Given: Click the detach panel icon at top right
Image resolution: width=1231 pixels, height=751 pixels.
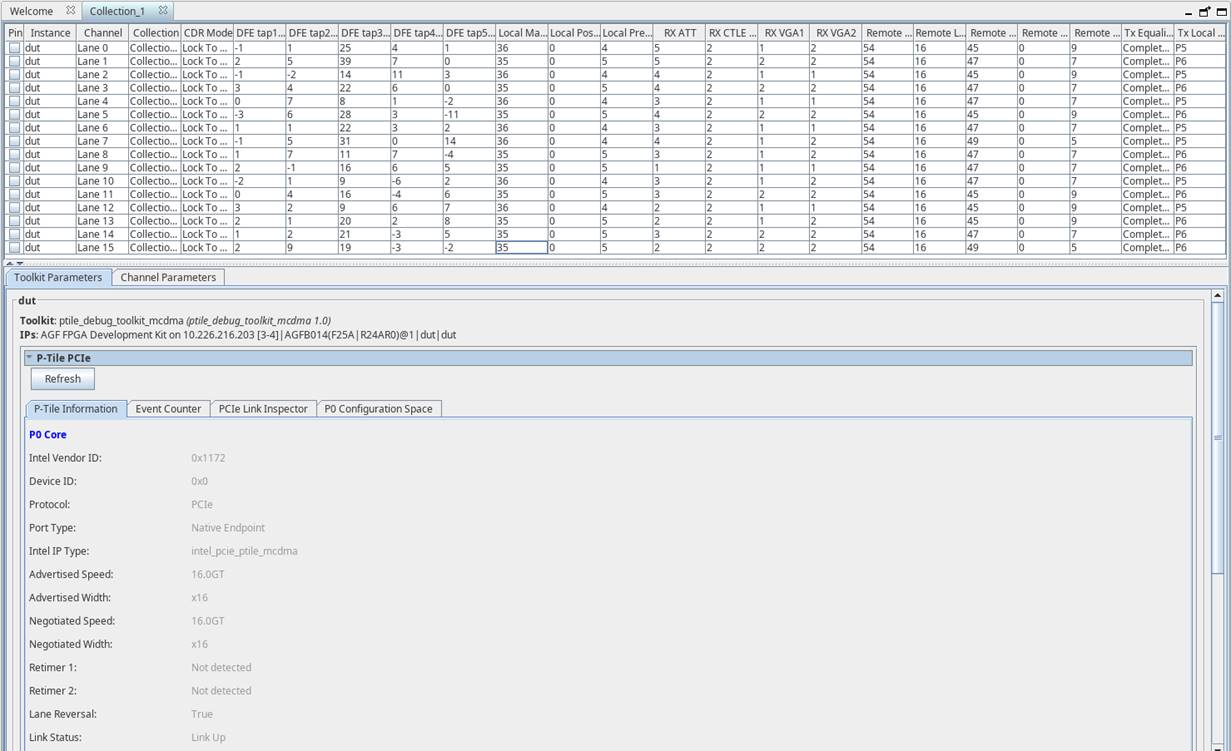Looking at the screenshot, I should (x=1204, y=11).
